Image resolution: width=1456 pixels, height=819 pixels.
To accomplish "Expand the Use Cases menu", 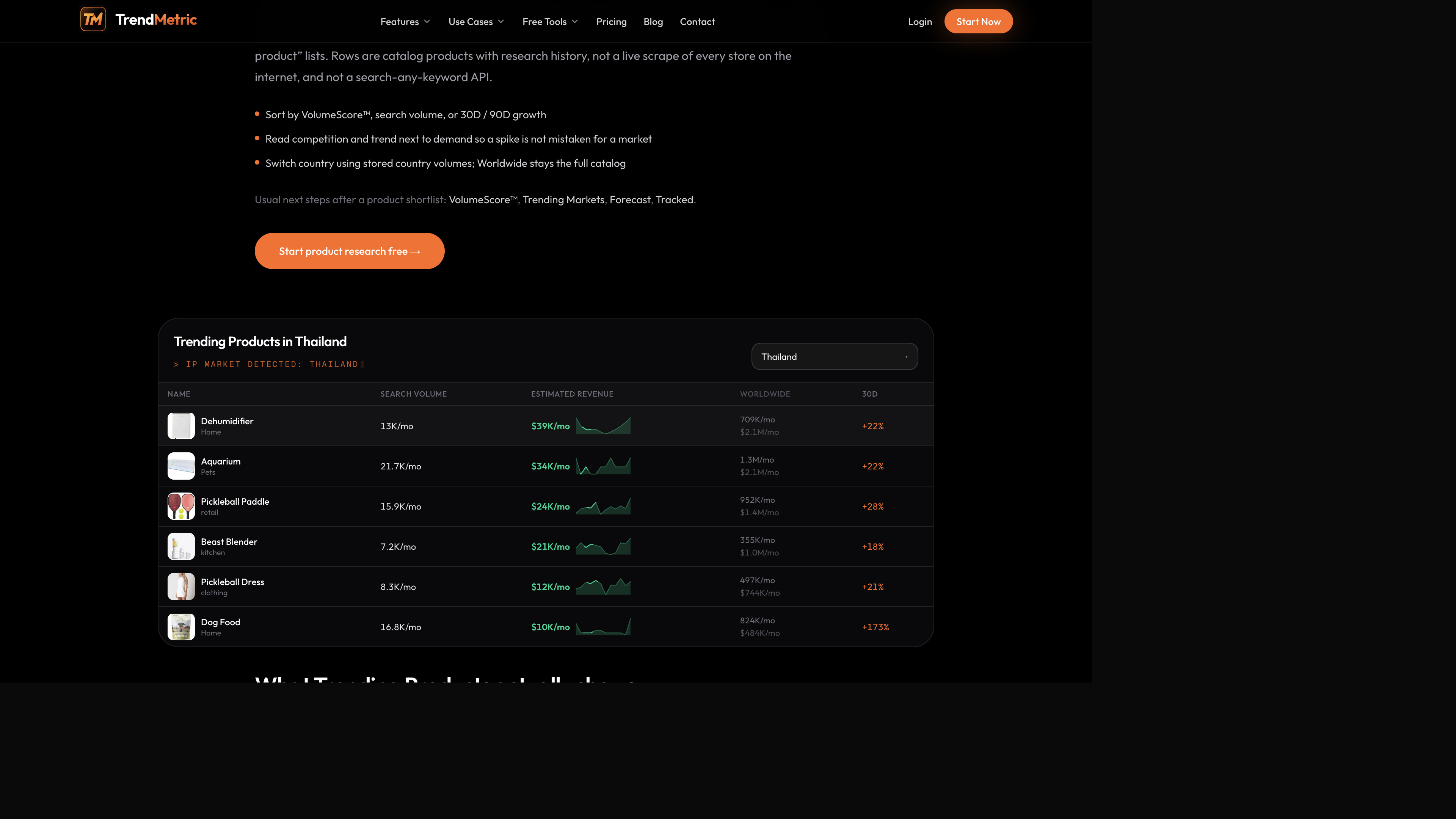I will [x=476, y=22].
